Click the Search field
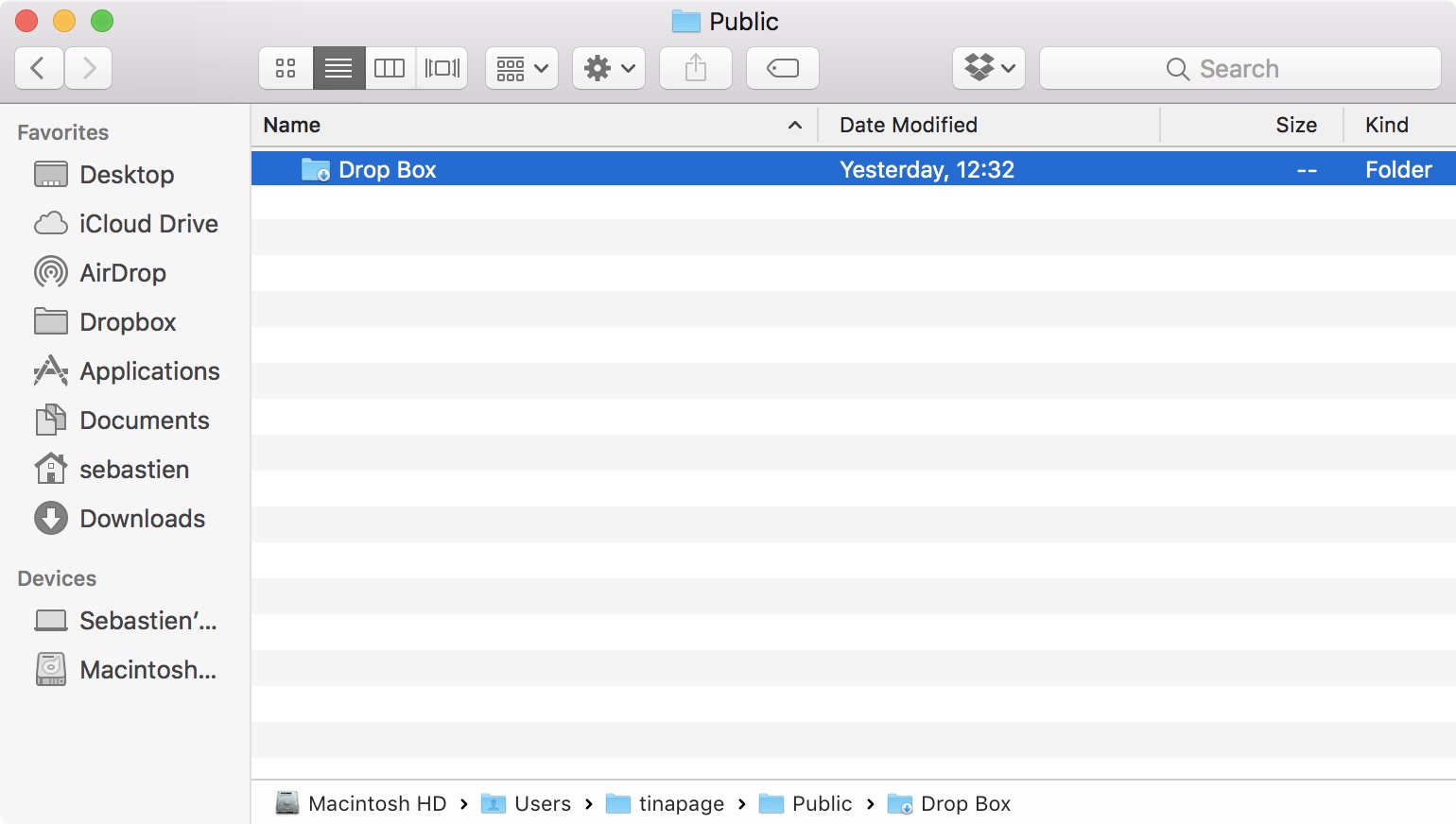The height and width of the screenshot is (824, 1456). point(1240,68)
